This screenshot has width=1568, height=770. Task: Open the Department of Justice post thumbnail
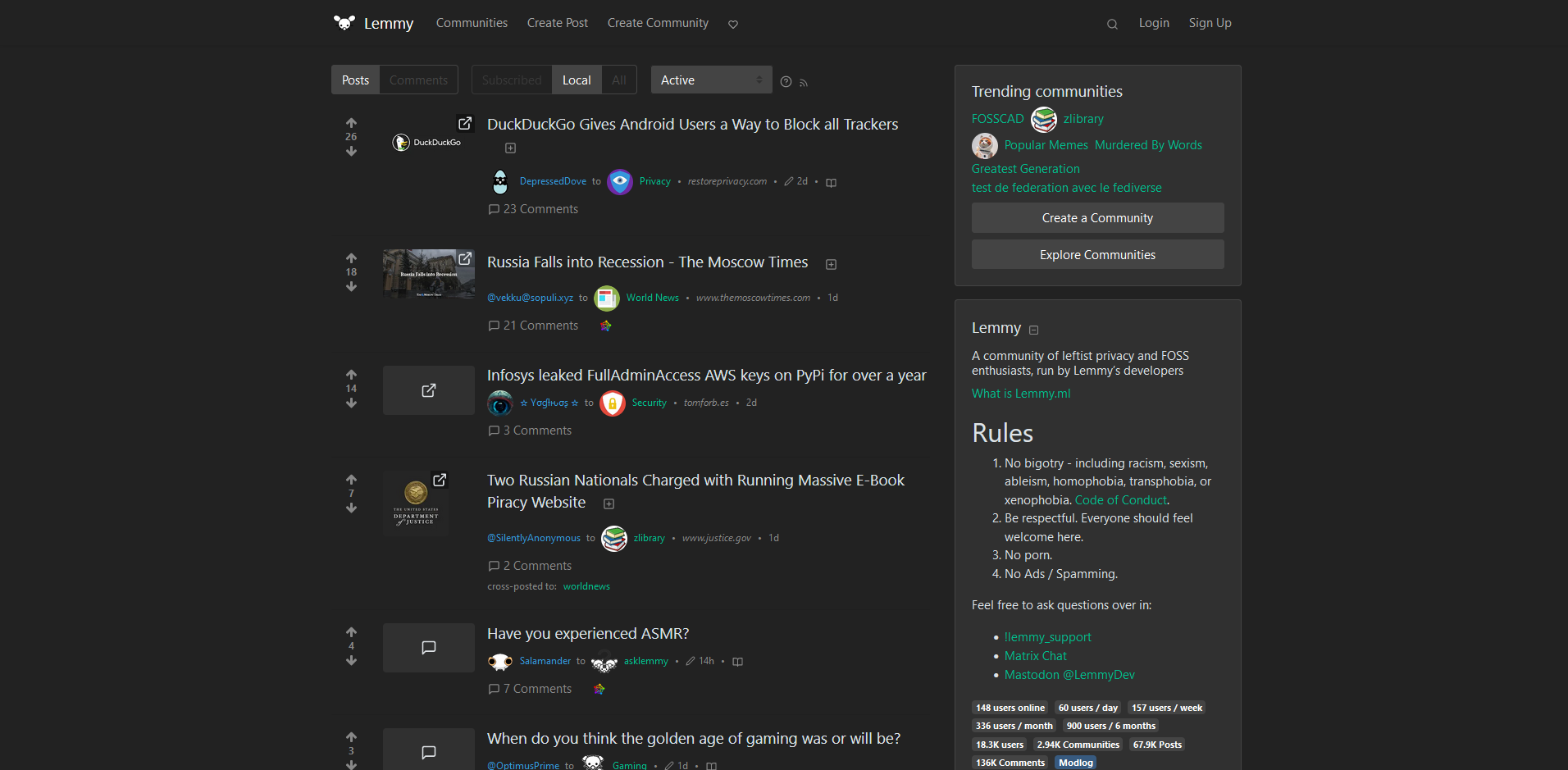(416, 503)
